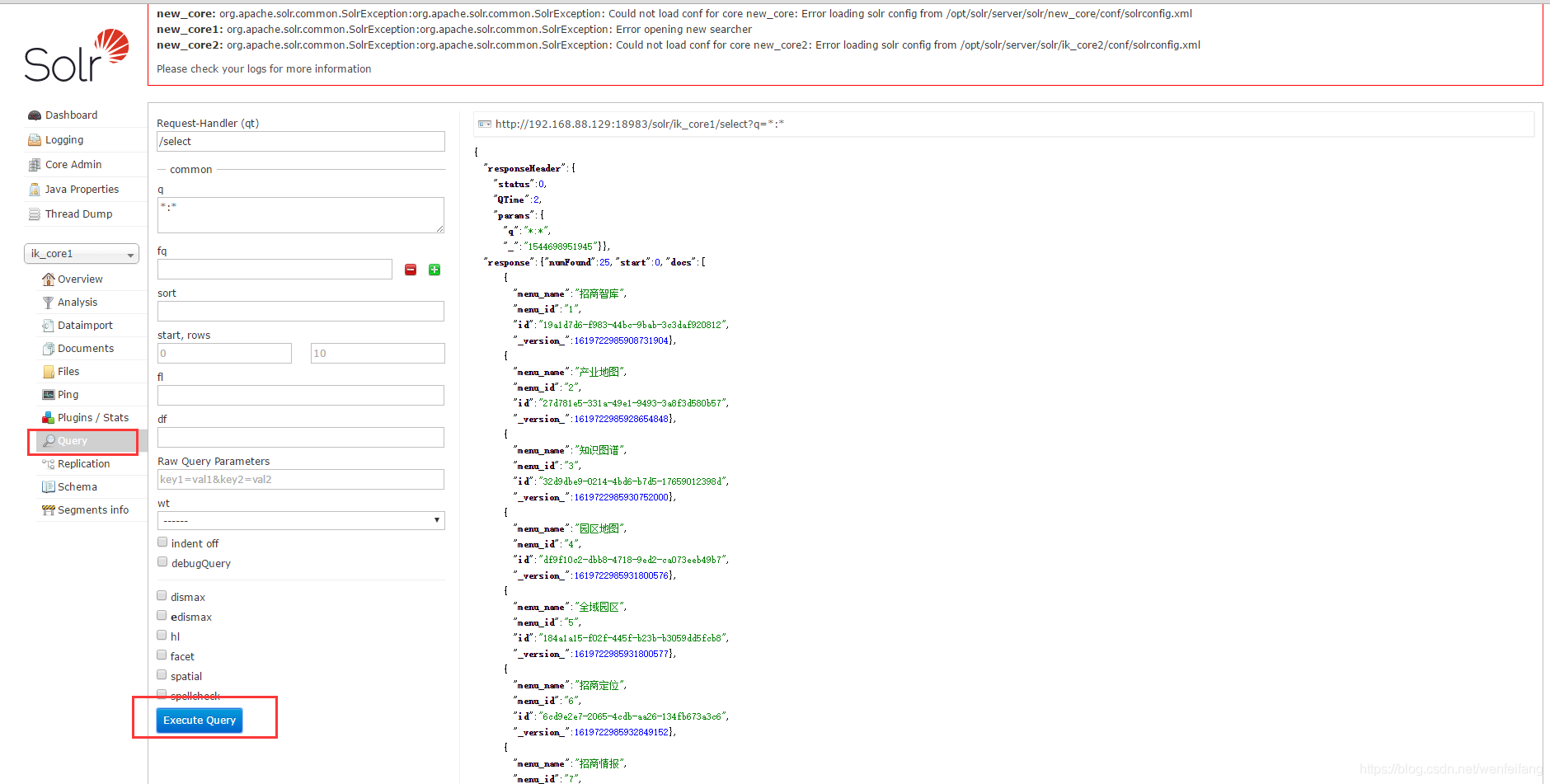Screen dimensions: 1550x784
Task: Remove the fq filter with the minus icon
Action: (410, 270)
